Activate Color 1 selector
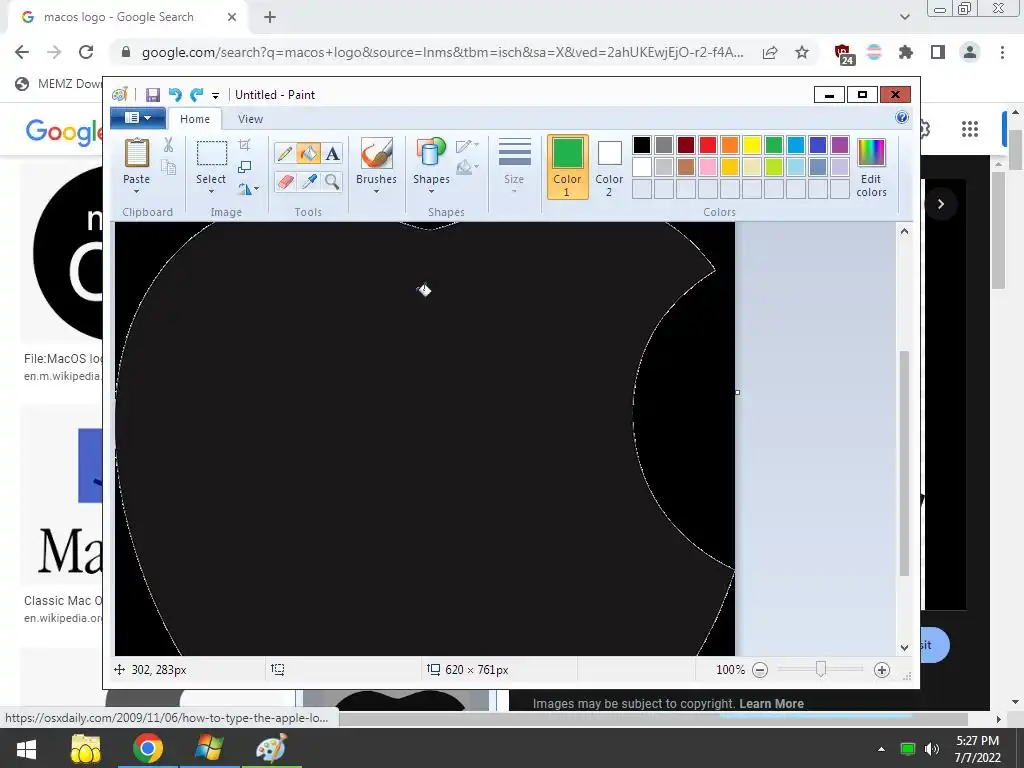This screenshot has width=1024, height=768. 568,167
